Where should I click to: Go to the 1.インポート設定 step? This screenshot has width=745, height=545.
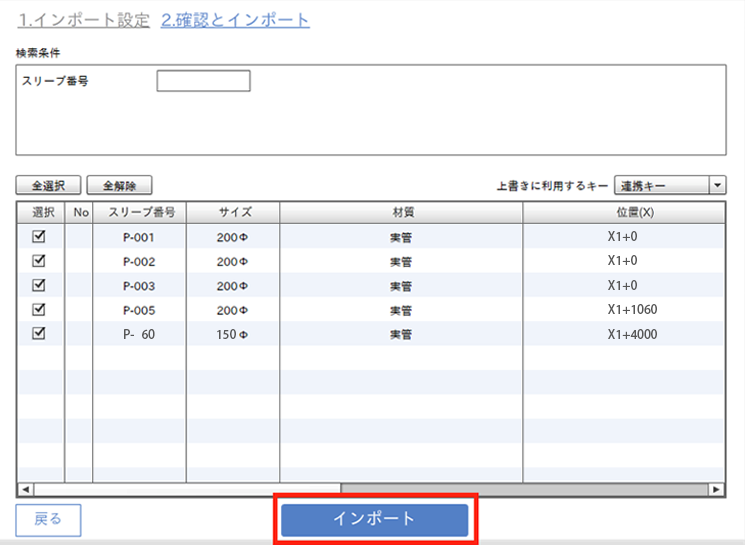coord(84,20)
